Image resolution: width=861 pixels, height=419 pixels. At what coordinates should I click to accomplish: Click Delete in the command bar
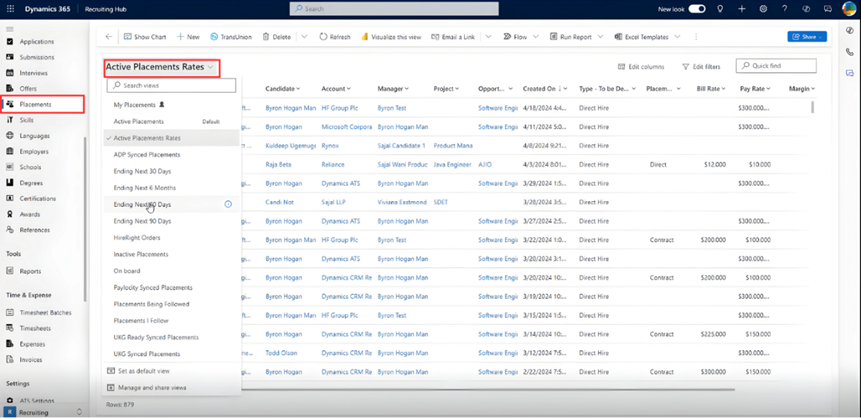point(277,37)
